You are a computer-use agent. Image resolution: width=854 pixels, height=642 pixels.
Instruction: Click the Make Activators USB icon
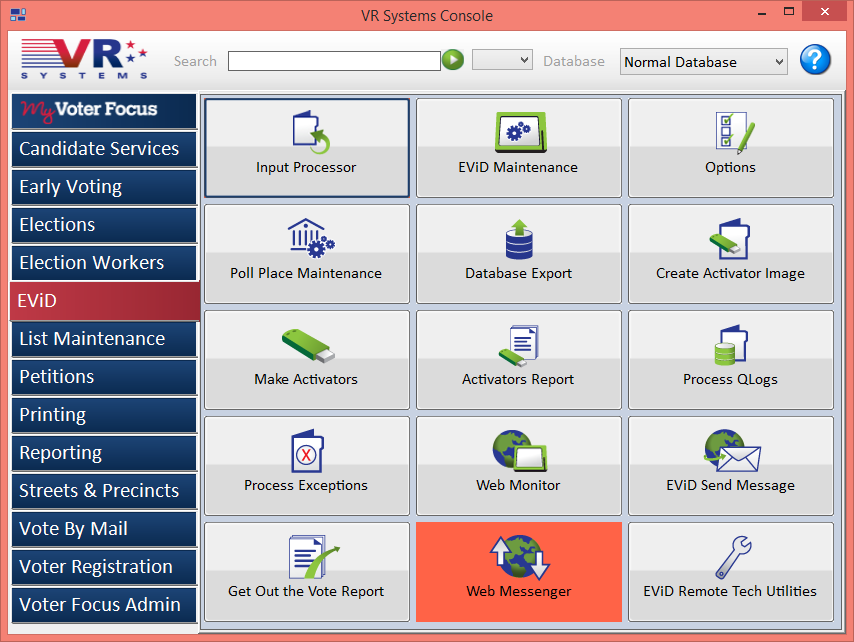pyautogui.click(x=308, y=345)
